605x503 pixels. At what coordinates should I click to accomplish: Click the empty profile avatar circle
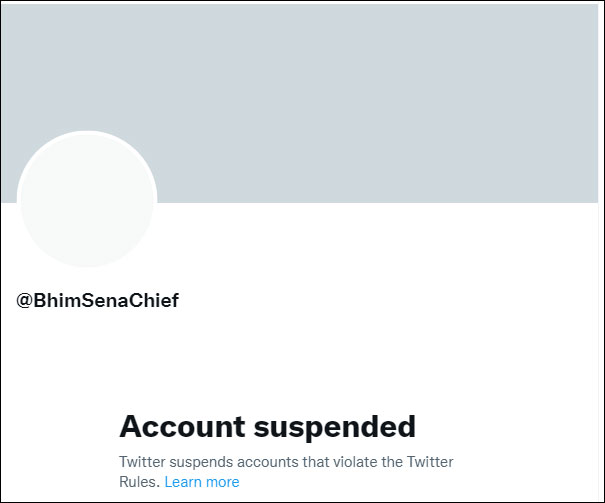[x=87, y=200]
